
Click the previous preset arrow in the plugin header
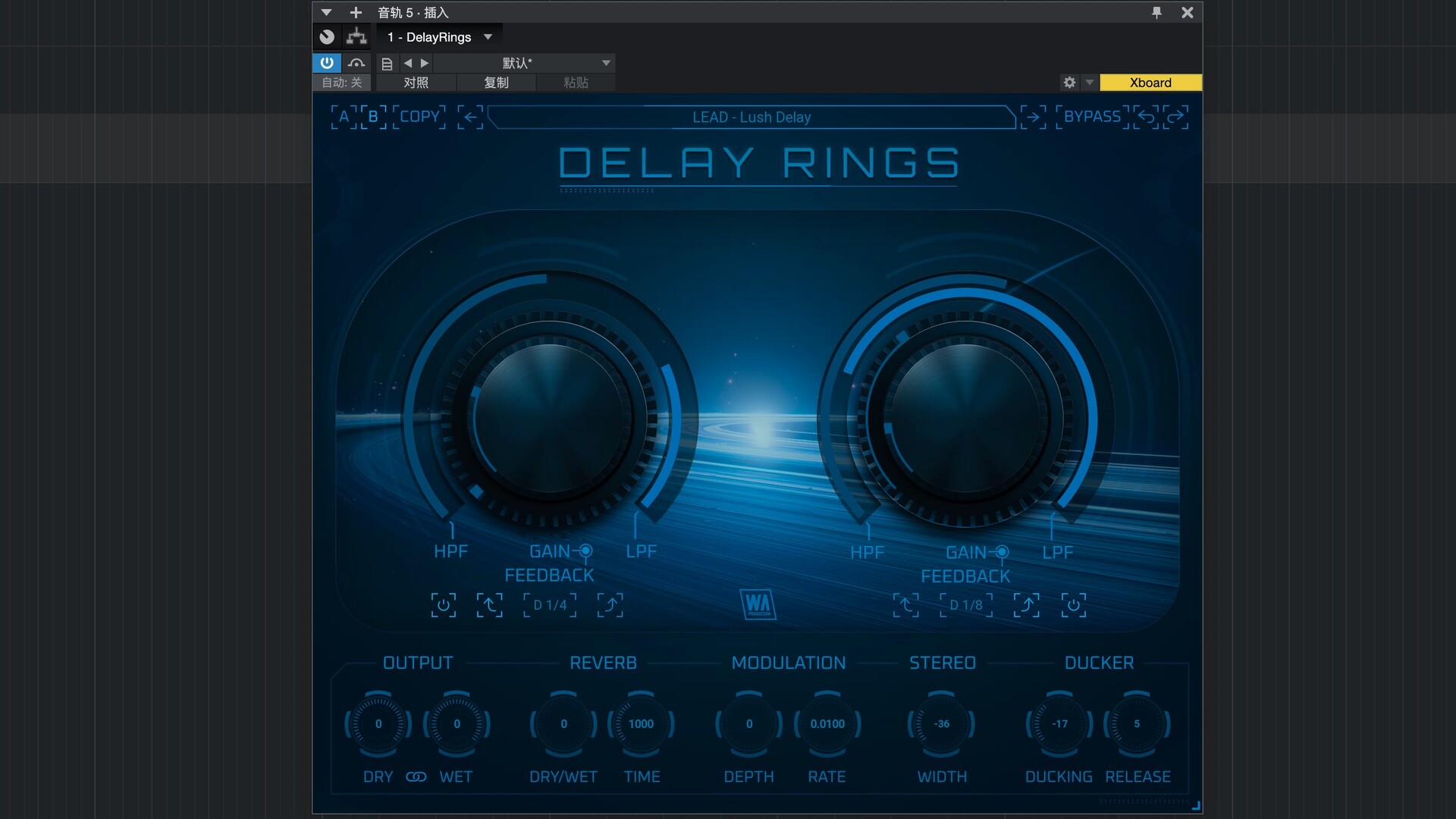click(x=470, y=117)
